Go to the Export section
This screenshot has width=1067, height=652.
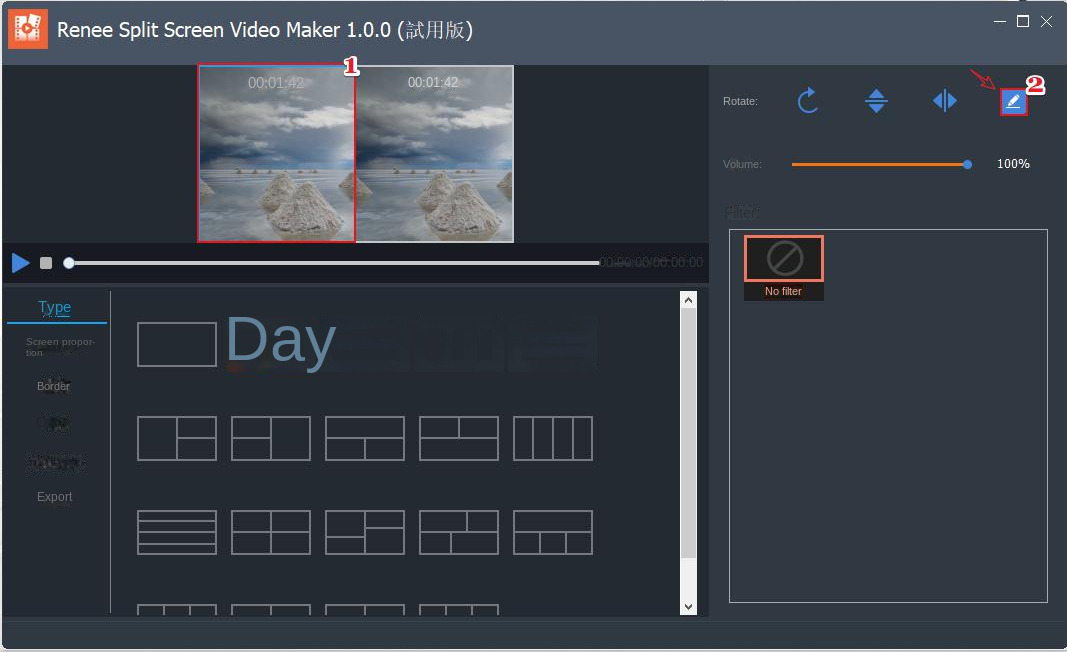point(53,497)
